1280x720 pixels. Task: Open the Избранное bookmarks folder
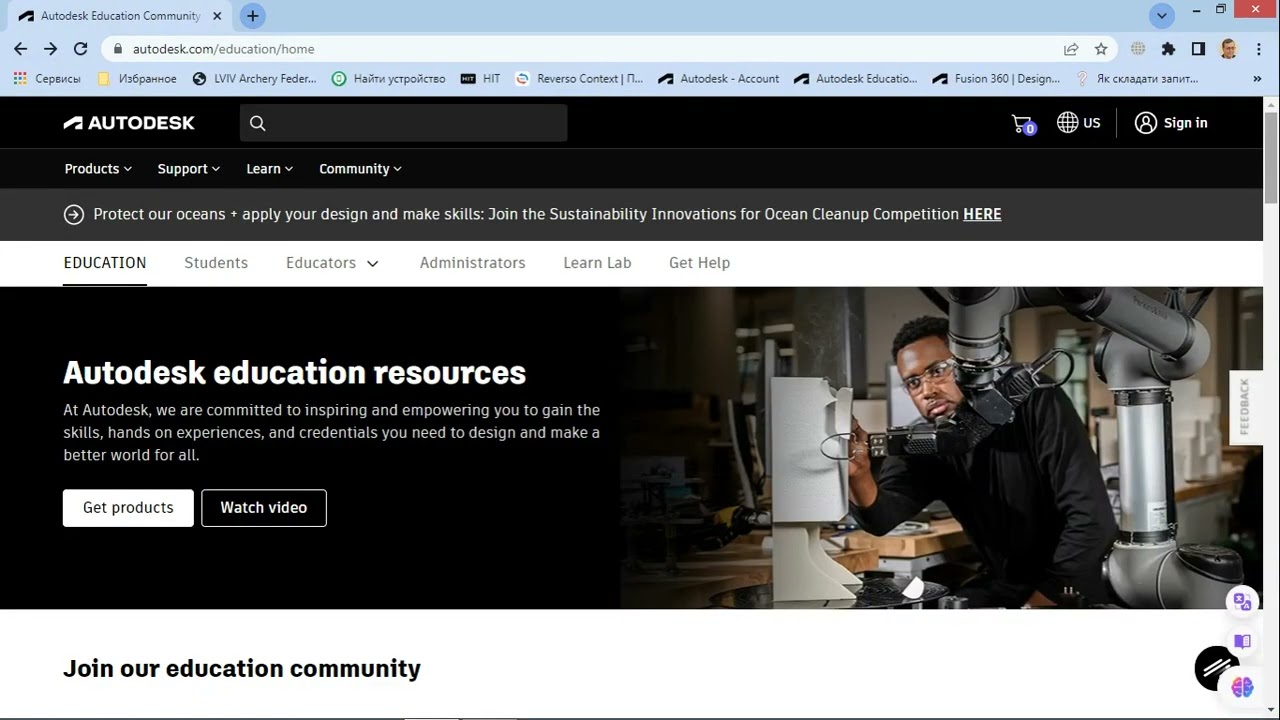click(137, 78)
